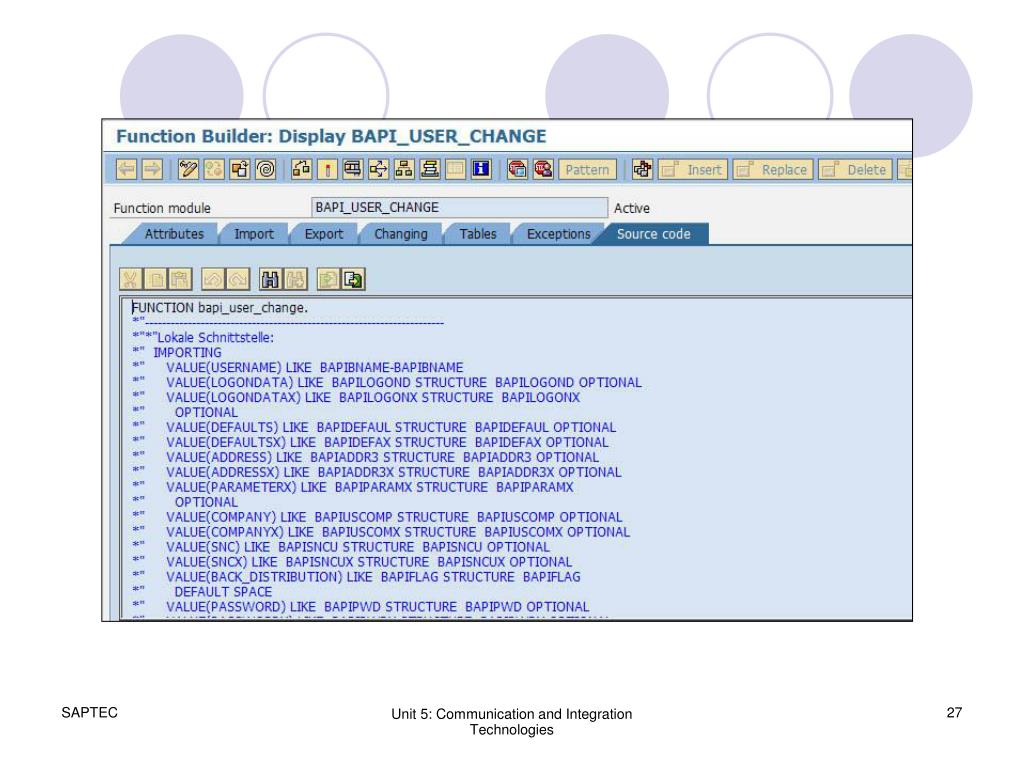Click the IMPORTING keyword line
This screenshot has height=768, width=1024.
pyautogui.click(x=177, y=353)
